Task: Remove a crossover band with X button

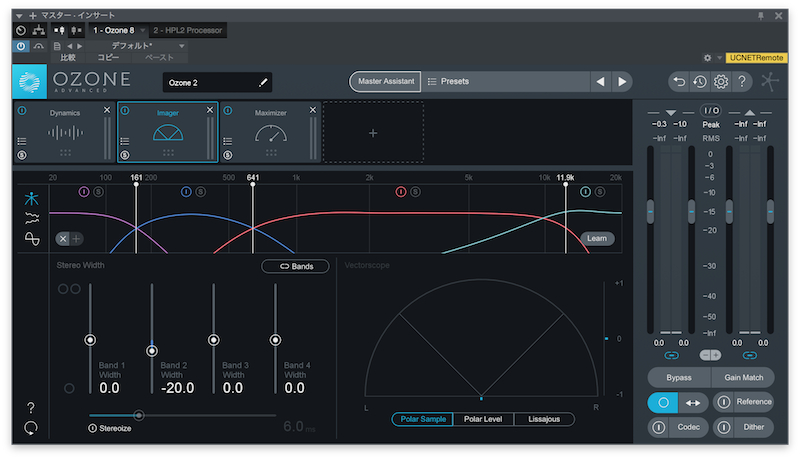Action: tap(63, 239)
